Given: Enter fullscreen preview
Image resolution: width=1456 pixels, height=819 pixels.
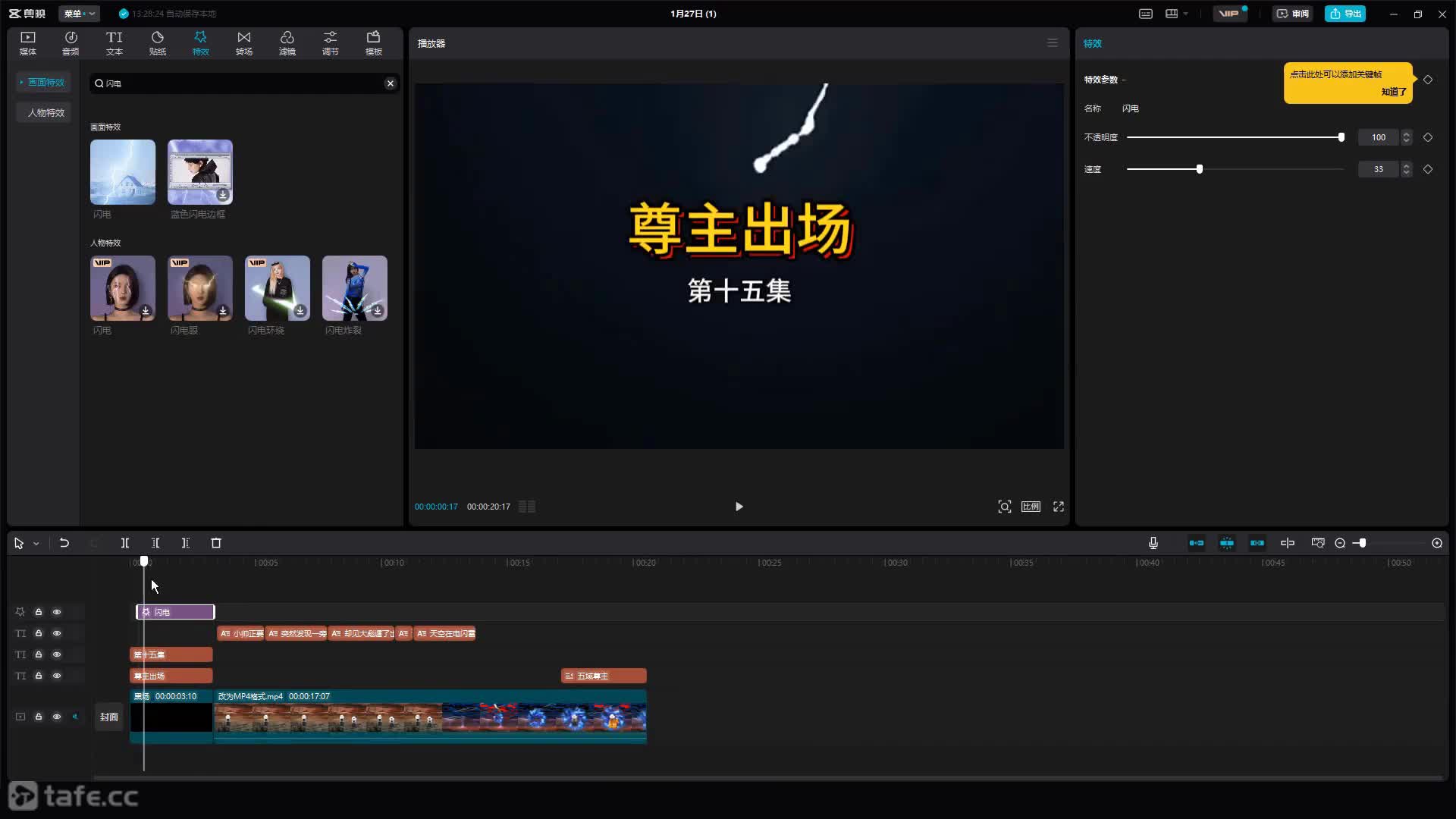Looking at the screenshot, I should coord(1059,507).
